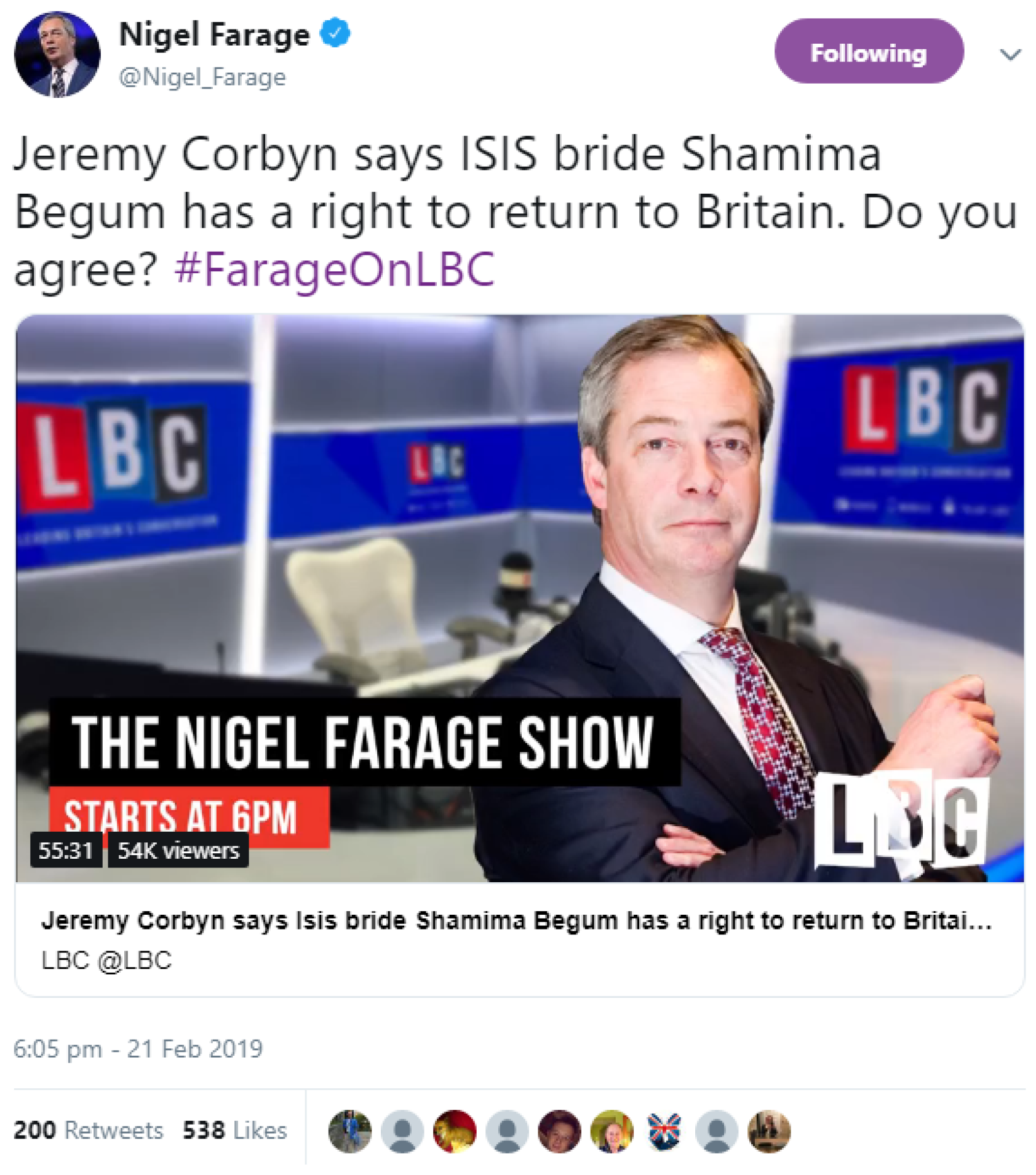Click the blue verified badge

click(335, 33)
